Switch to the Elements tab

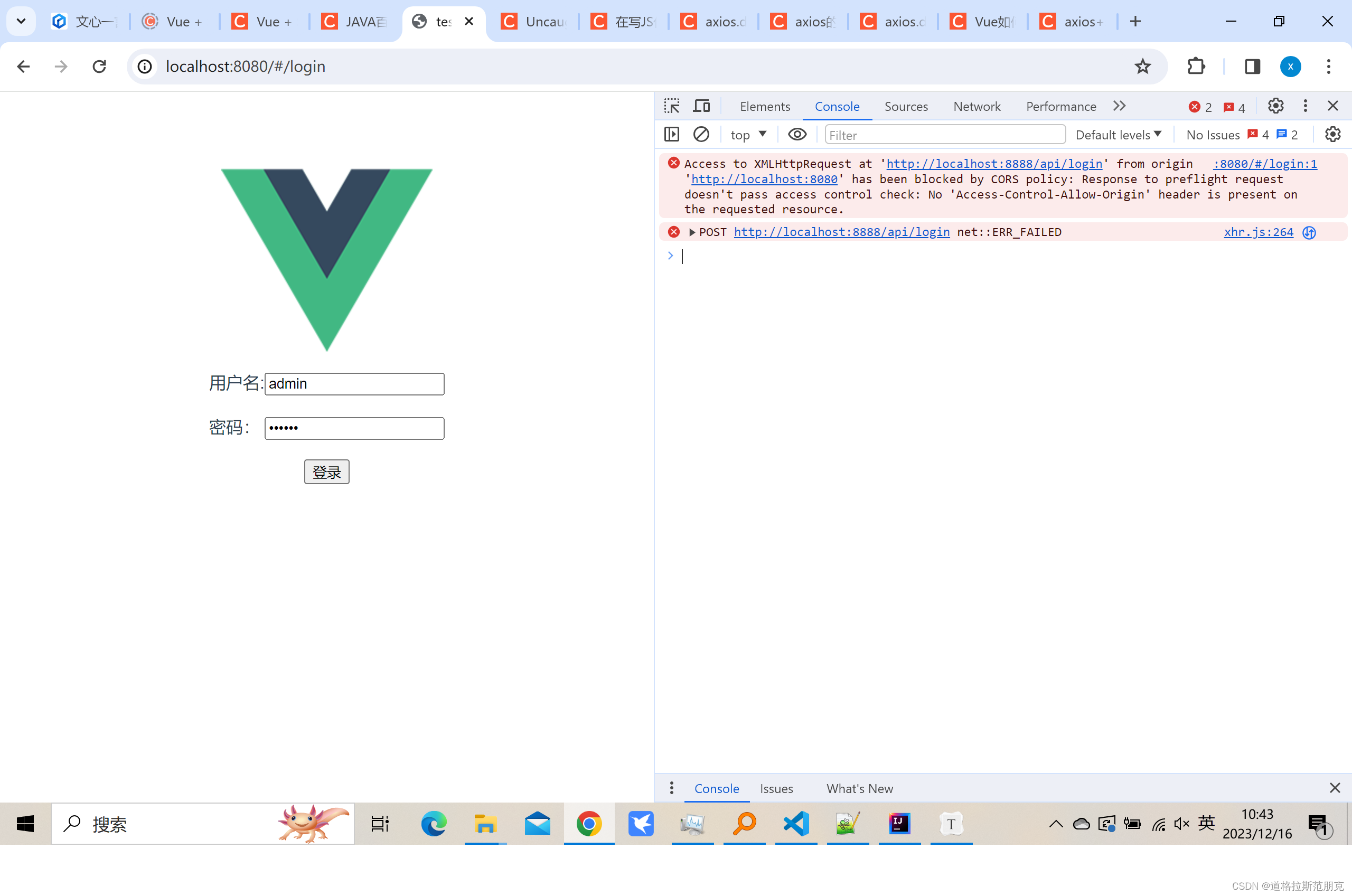pyautogui.click(x=765, y=106)
